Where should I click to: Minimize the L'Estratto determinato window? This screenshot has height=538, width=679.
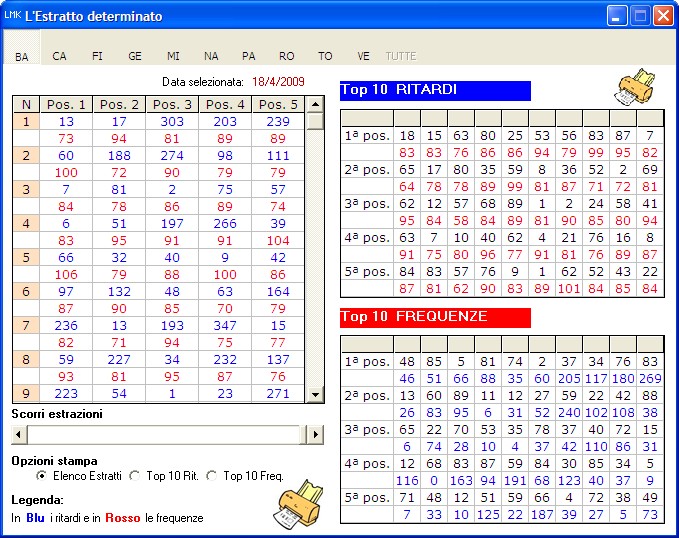(x=617, y=16)
